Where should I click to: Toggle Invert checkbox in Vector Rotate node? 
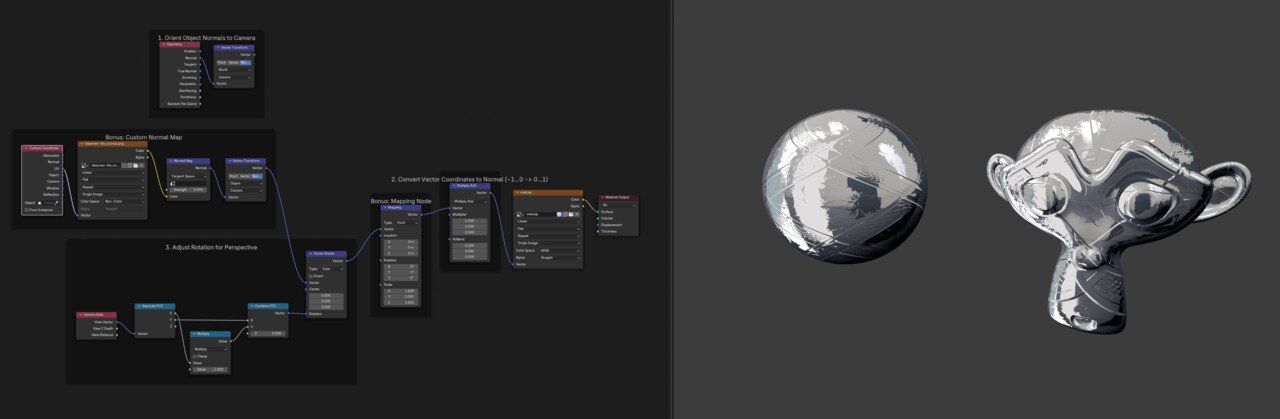(x=311, y=276)
